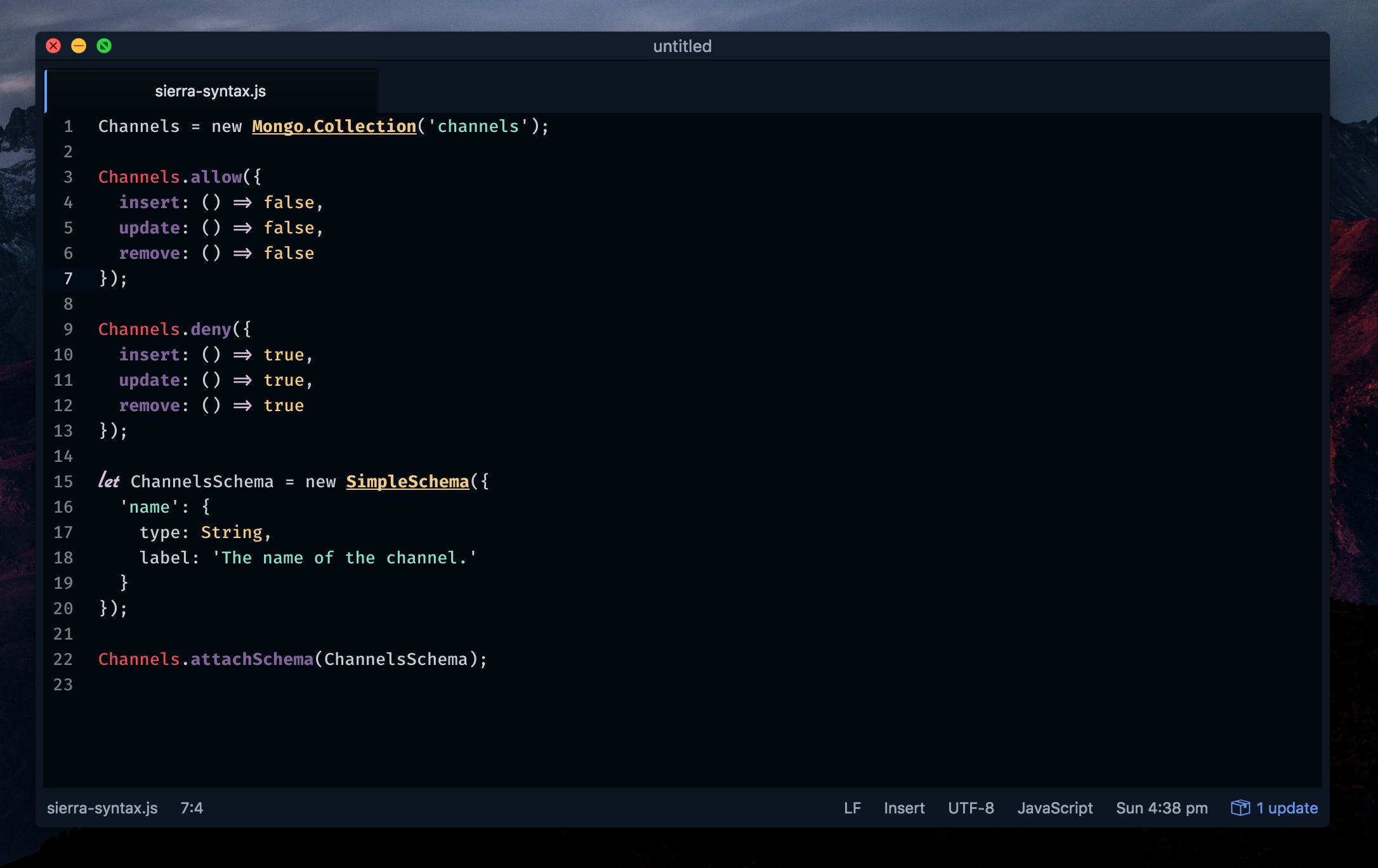Open the LF line ending selector
The height and width of the screenshot is (868, 1378).
tap(852, 808)
